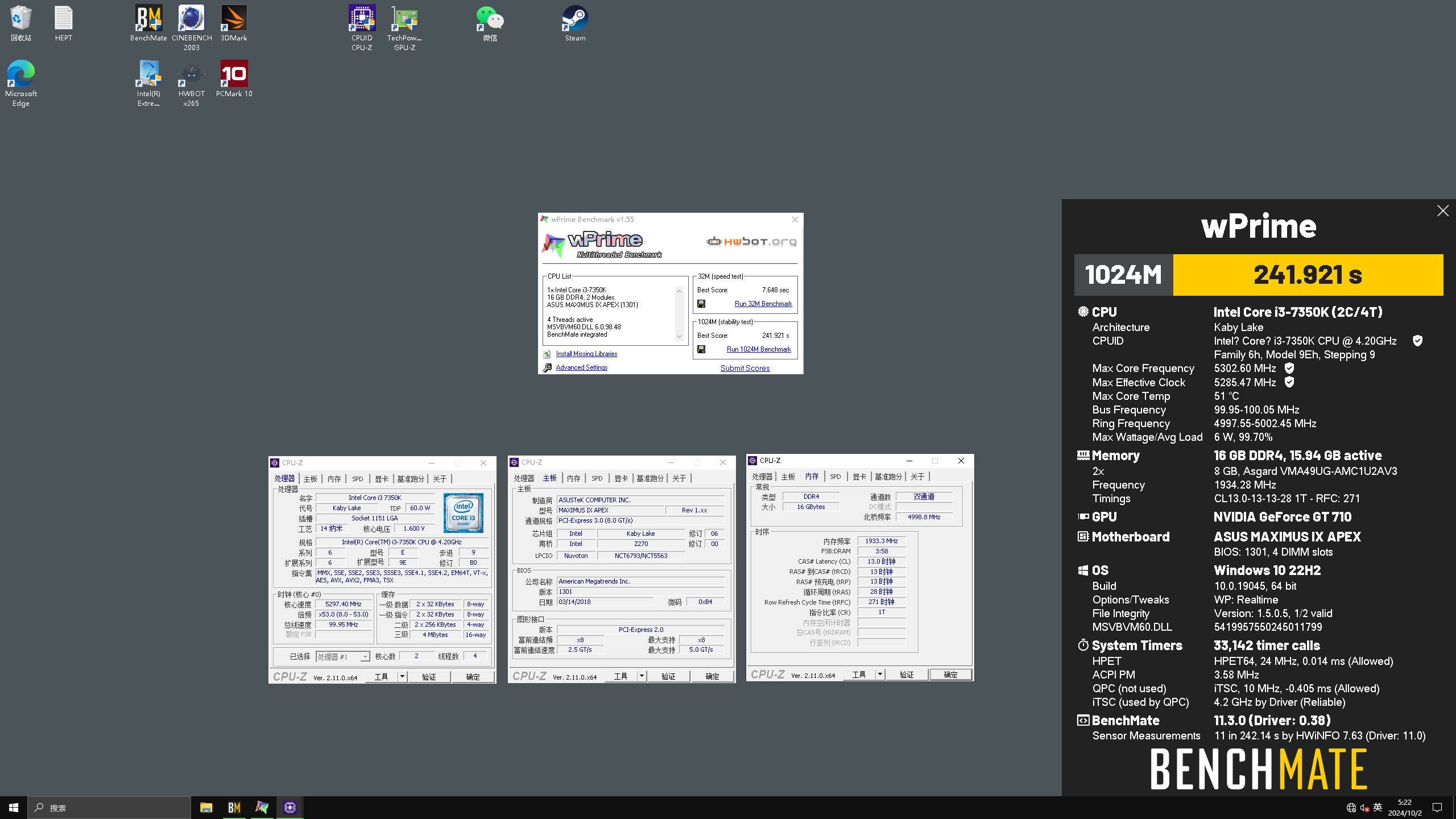Image resolution: width=1456 pixels, height=819 pixels.
Task: Open the HEPT file on desktop
Action: (x=64, y=23)
